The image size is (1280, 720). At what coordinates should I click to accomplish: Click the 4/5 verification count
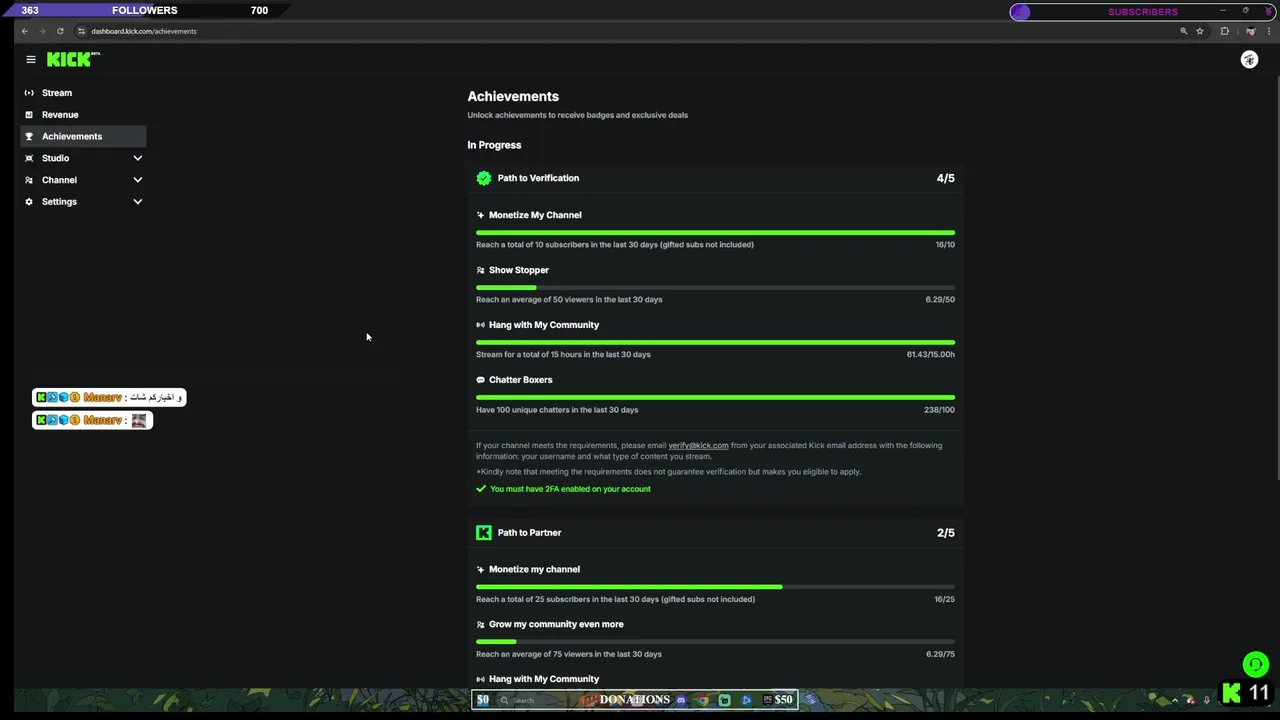tap(945, 178)
